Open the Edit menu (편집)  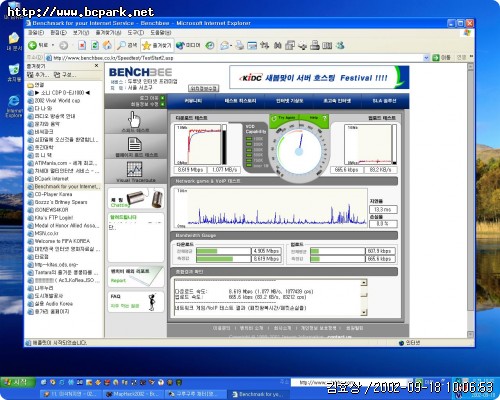(58, 33)
